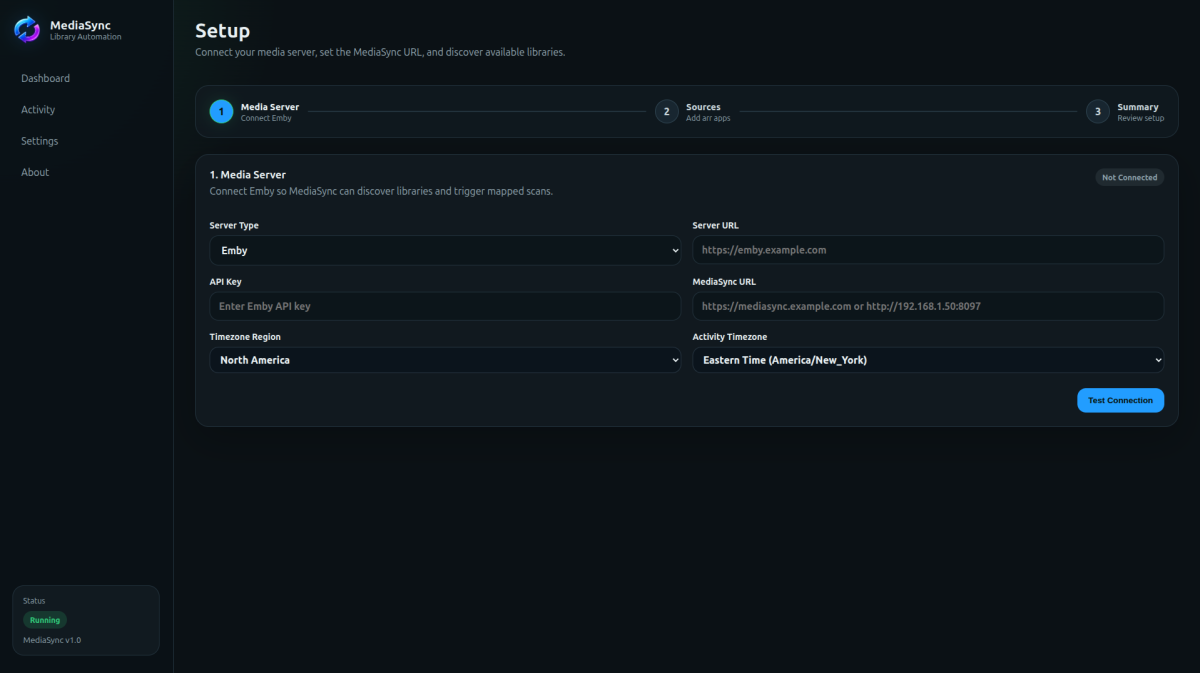Click the 'MediaSync URL' field label
Image resolution: width=1200 pixels, height=673 pixels.
coord(724,282)
